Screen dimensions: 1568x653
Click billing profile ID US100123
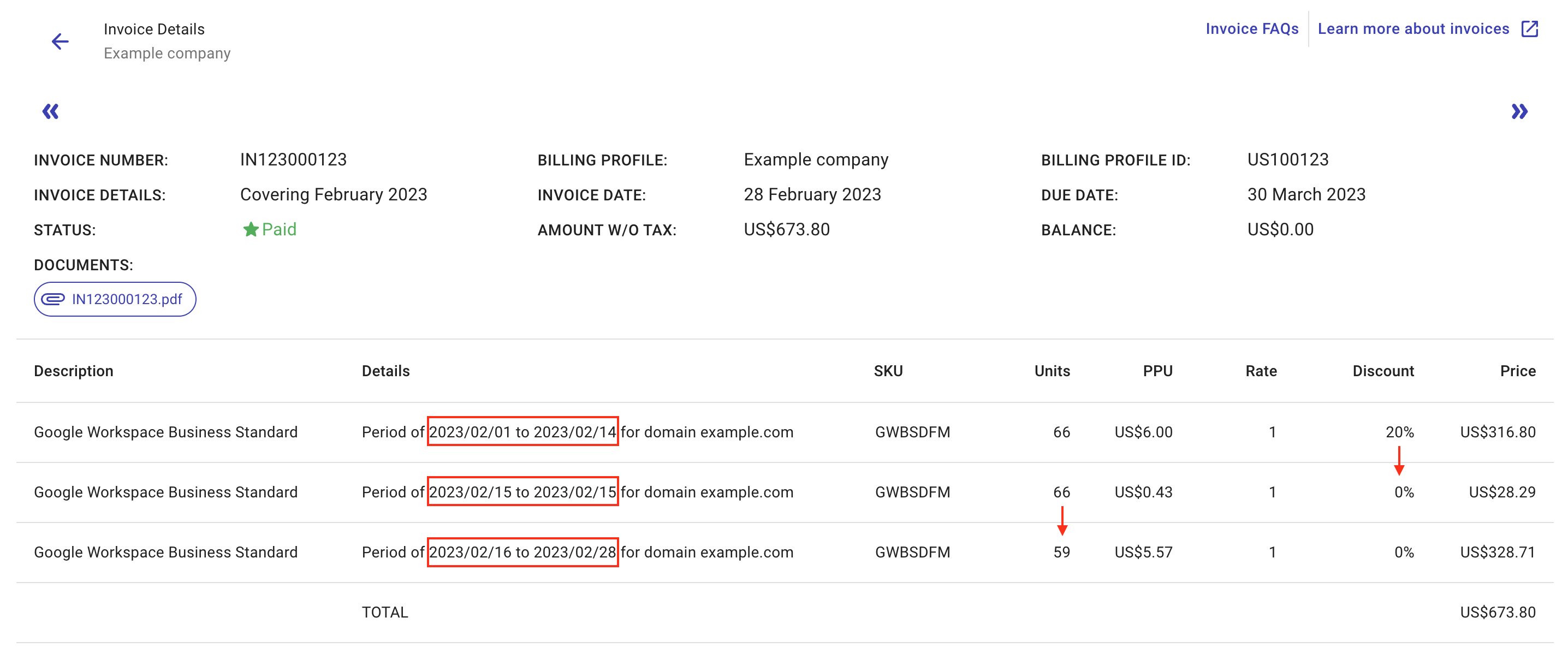[1287, 159]
